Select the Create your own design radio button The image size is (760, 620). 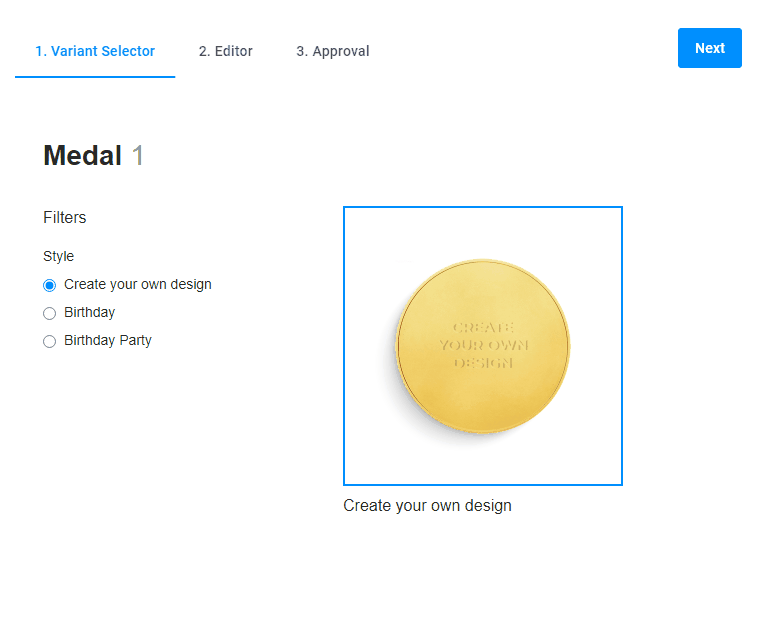[x=50, y=285]
